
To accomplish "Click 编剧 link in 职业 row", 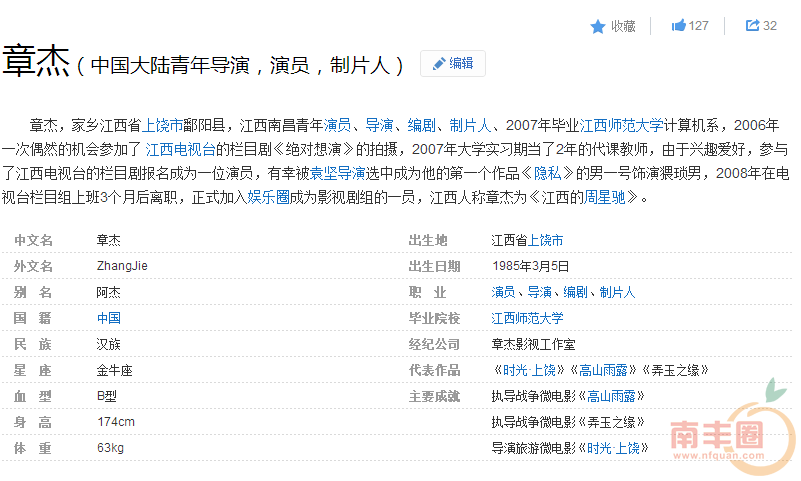I will click(575, 292).
